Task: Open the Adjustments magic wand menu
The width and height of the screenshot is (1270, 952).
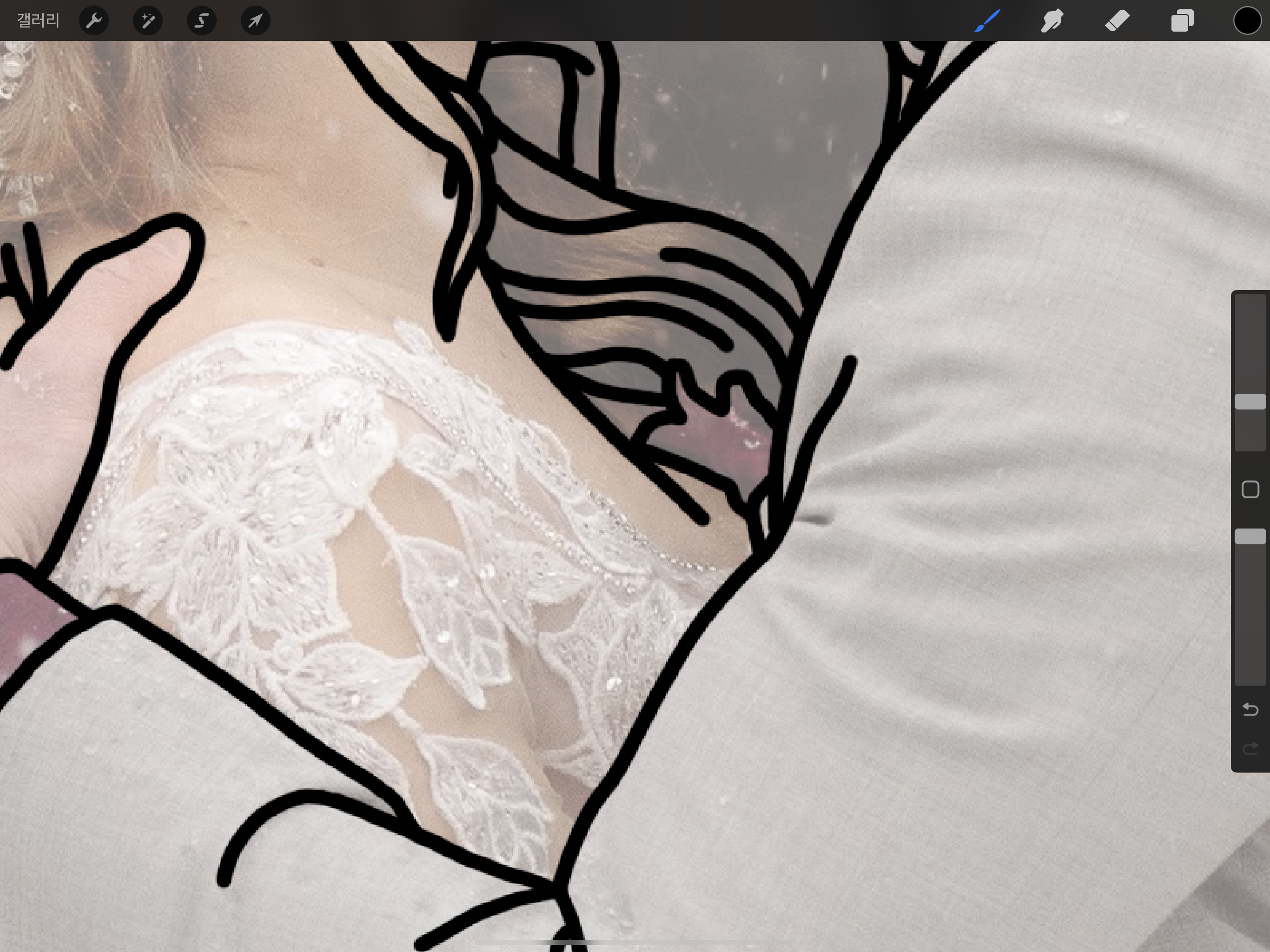Action: coord(147,20)
